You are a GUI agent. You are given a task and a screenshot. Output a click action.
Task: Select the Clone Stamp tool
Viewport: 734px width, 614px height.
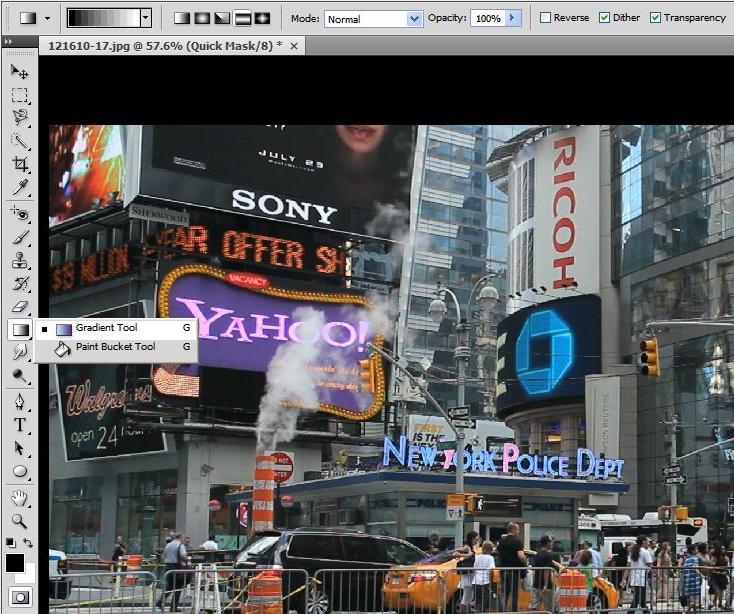point(19,260)
